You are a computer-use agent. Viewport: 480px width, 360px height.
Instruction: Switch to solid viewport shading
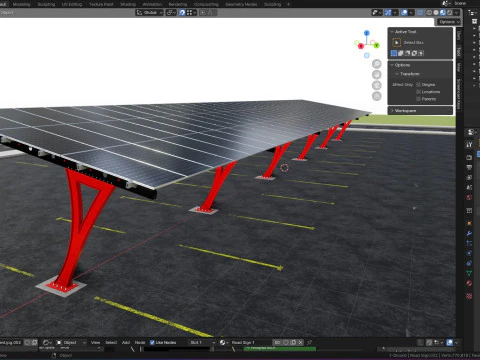(436, 13)
